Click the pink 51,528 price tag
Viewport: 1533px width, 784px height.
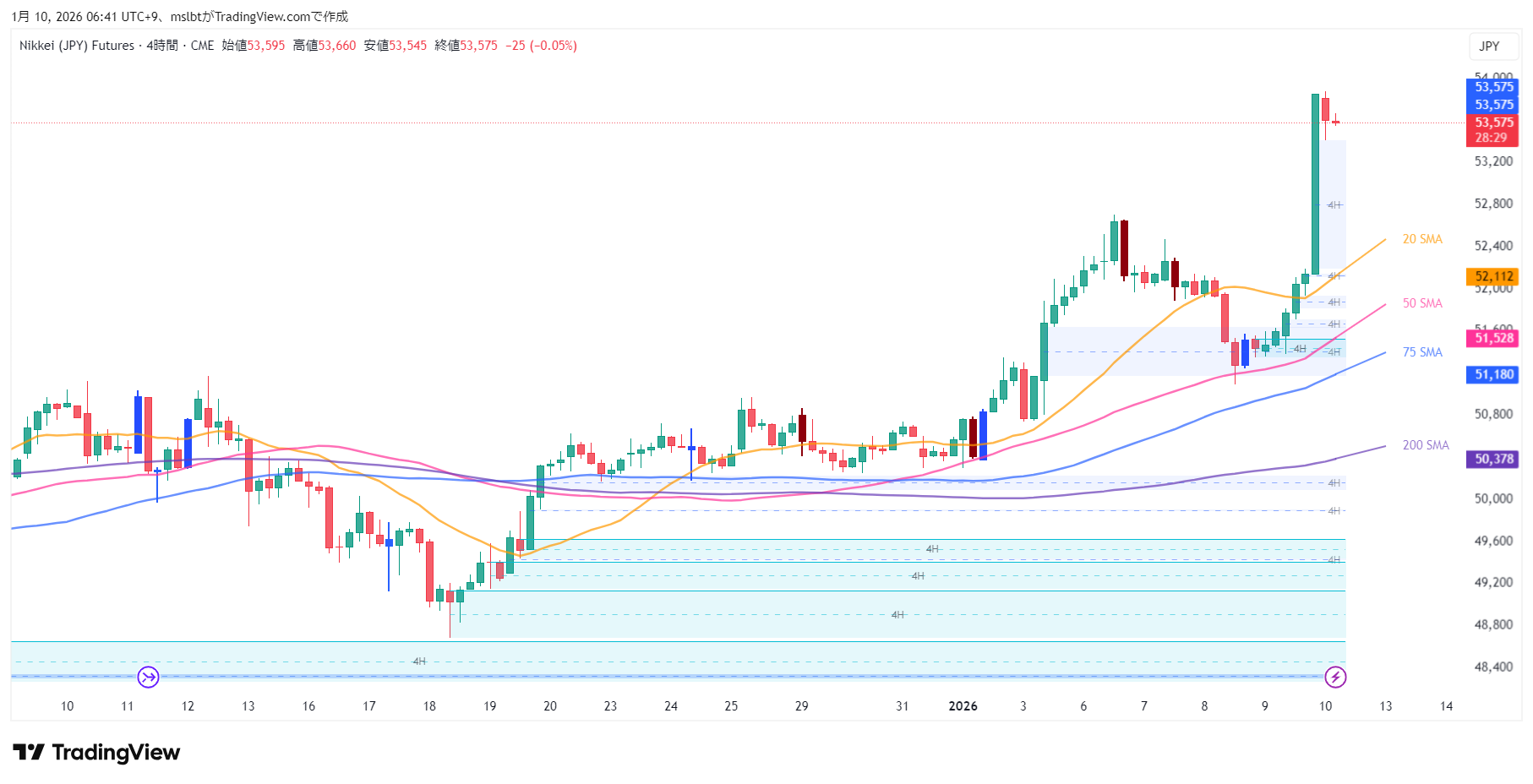click(1493, 338)
